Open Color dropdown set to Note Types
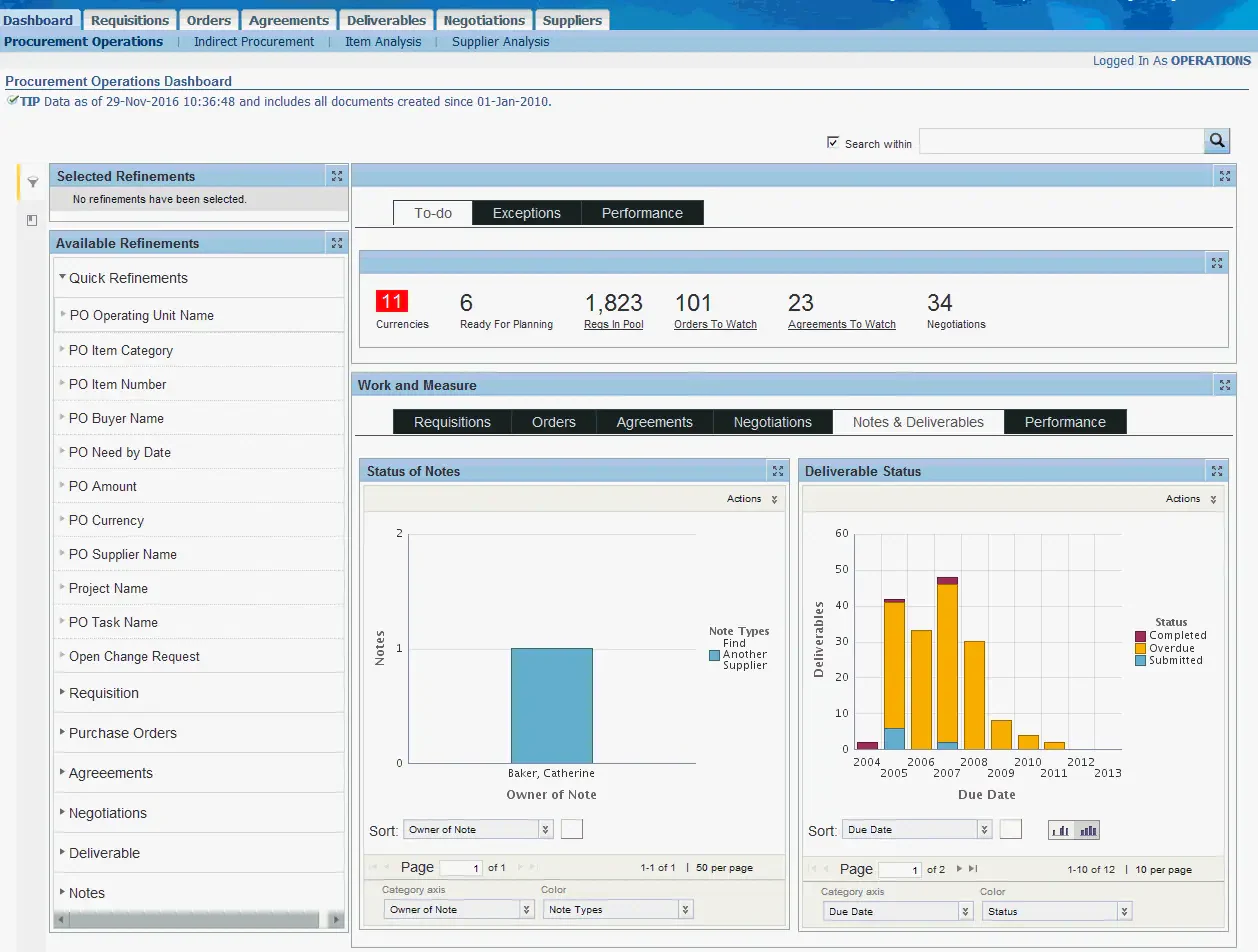Image resolution: width=1258 pixels, height=952 pixels. point(618,909)
